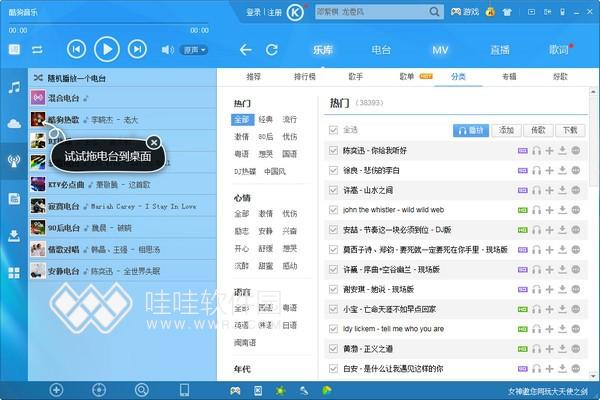
Task: Switch to the 歌词 tab
Action: tap(559, 50)
